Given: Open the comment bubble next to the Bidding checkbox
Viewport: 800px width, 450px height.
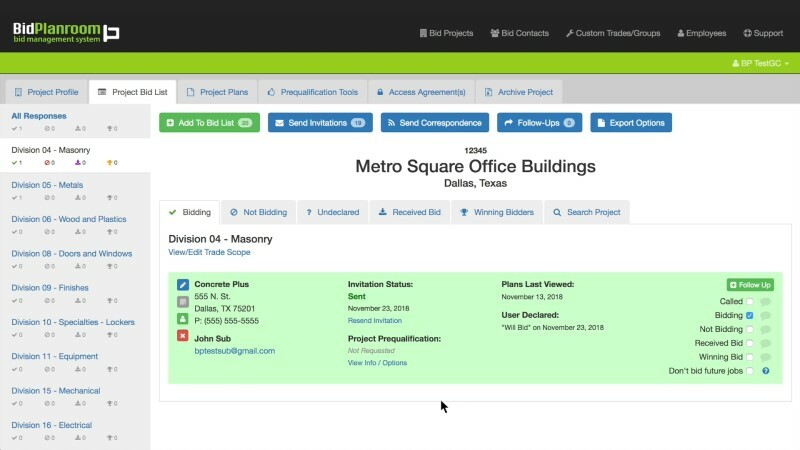Looking at the screenshot, I should 765,315.
